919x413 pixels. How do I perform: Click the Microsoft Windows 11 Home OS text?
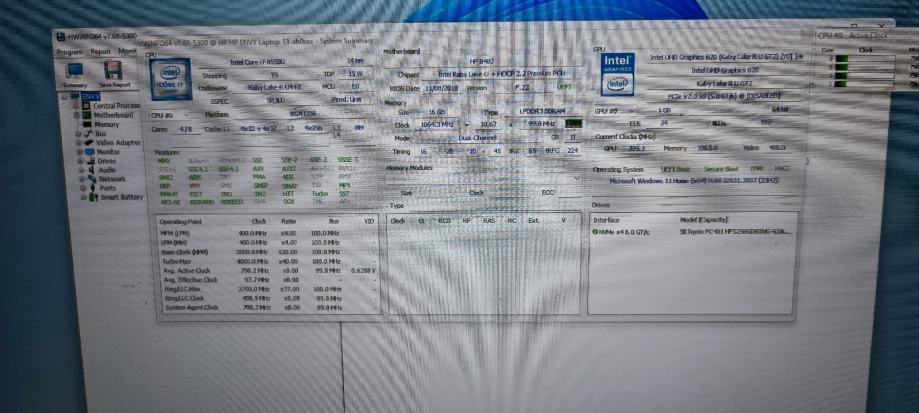693,180
